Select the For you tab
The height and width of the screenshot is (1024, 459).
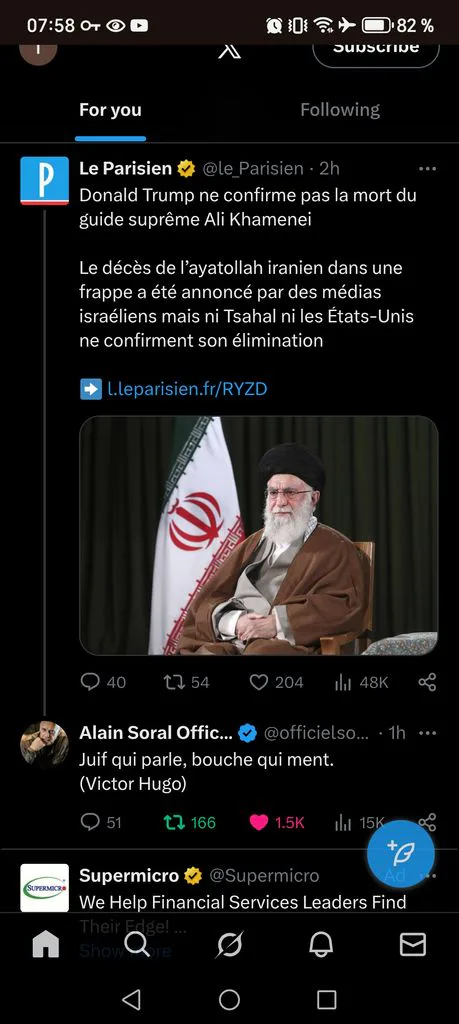point(110,110)
